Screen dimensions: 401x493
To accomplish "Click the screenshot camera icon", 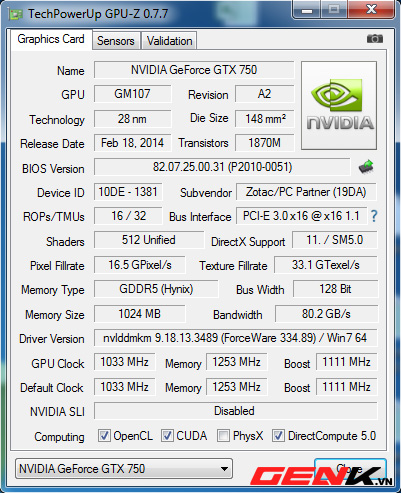I will [x=375, y=39].
